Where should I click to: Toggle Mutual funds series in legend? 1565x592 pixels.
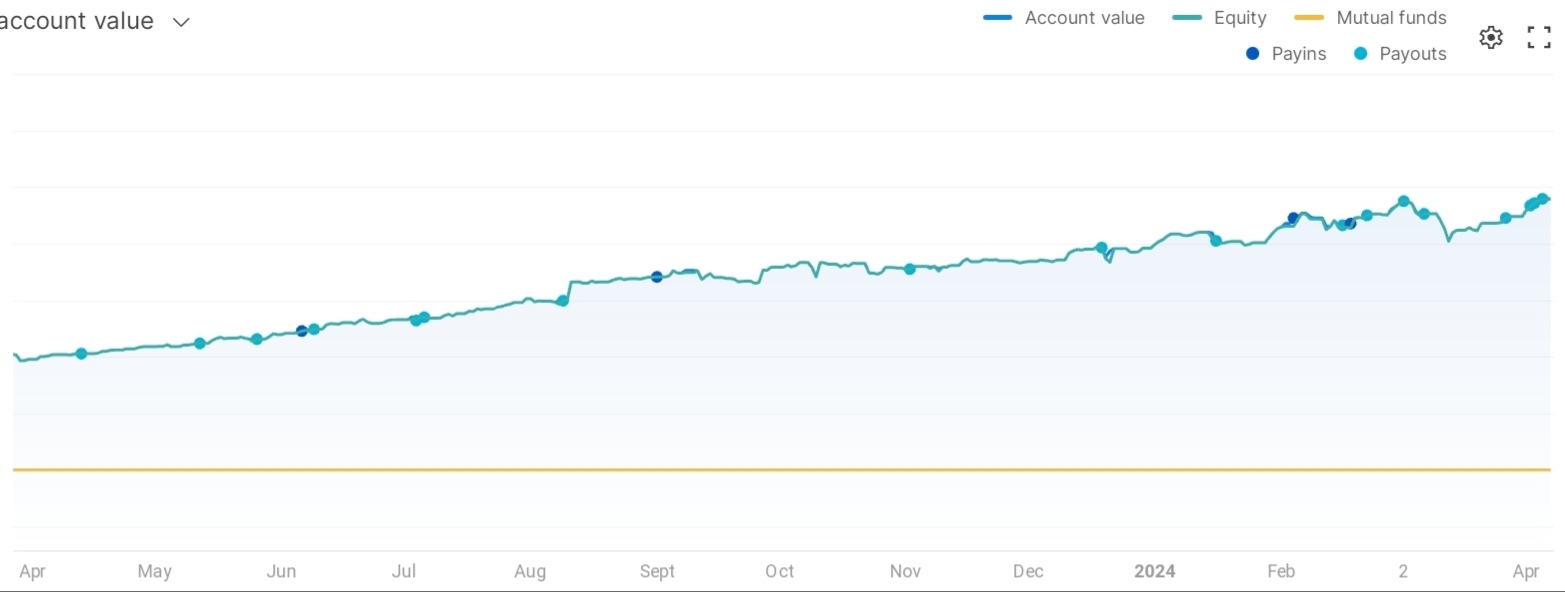pyautogui.click(x=1370, y=18)
